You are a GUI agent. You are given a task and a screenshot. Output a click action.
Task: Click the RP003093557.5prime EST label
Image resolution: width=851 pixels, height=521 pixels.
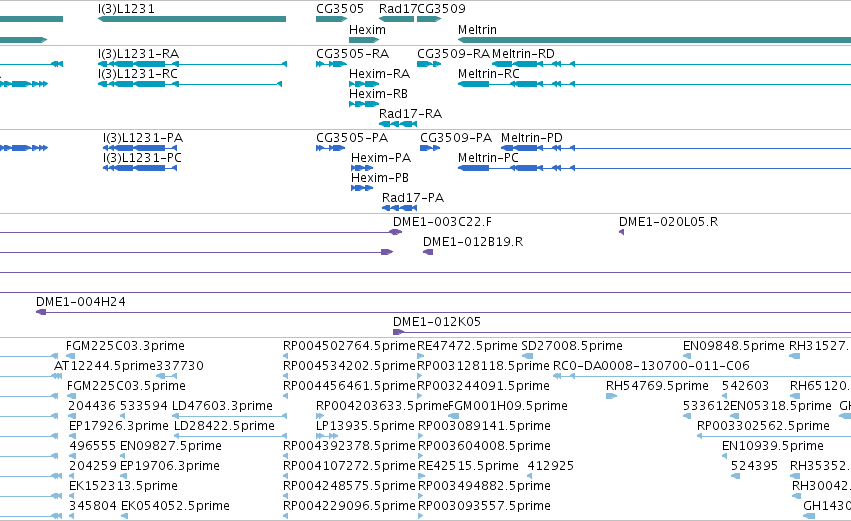(485, 507)
